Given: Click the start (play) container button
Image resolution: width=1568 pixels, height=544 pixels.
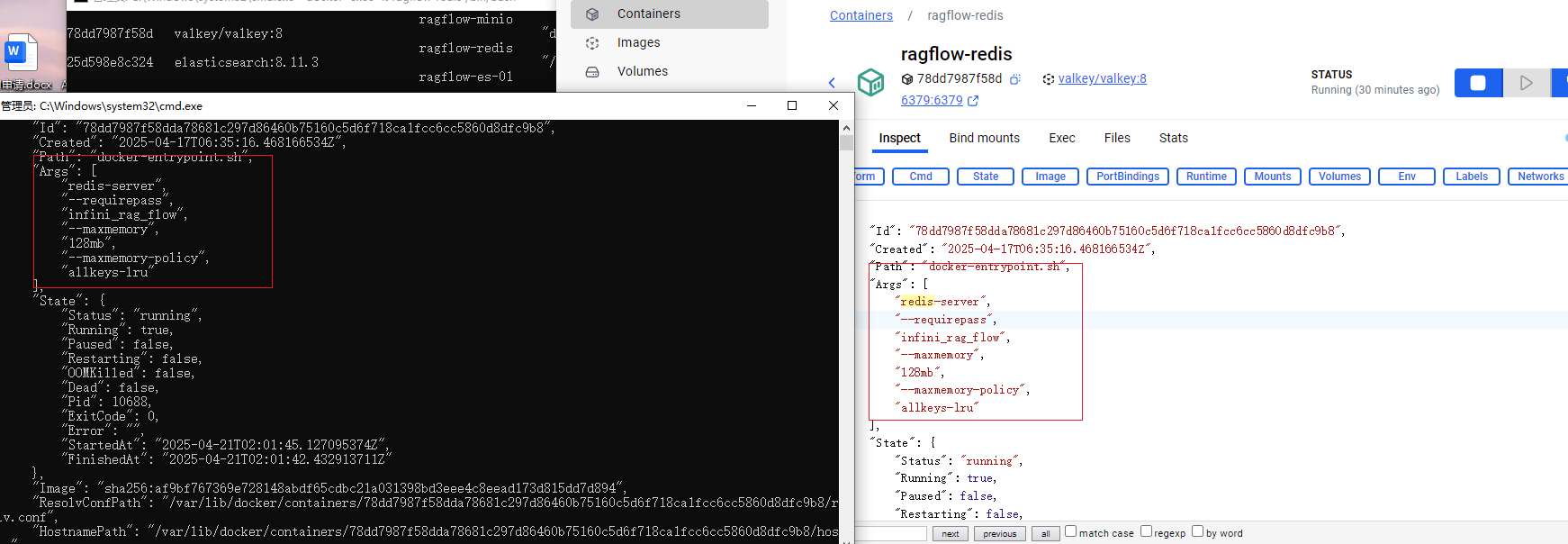Looking at the screenshot, I should tap(1527, 83).
